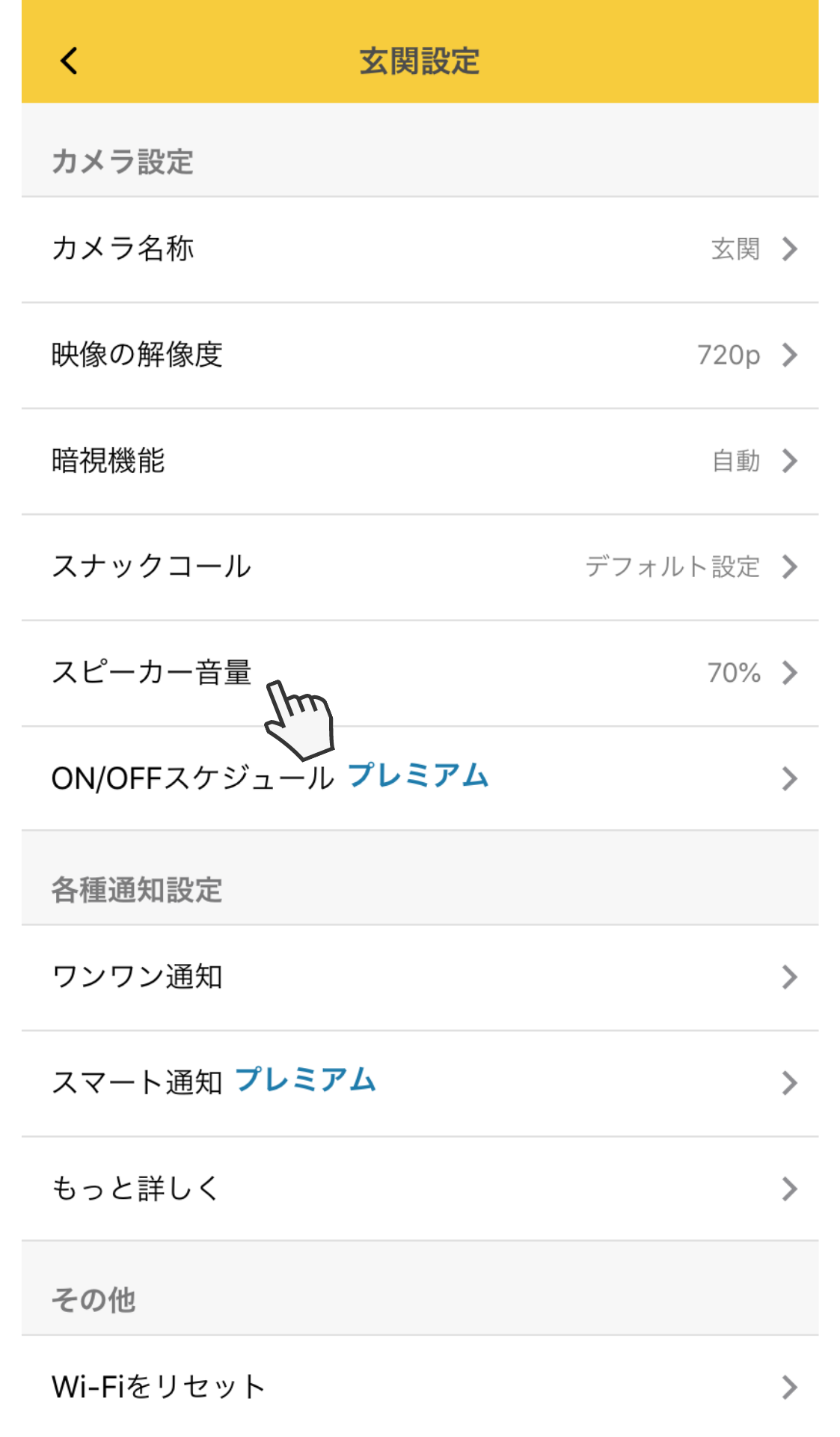
Task: Click chevron on ワンワン通知 row
Action: click(x=789, y=977)
